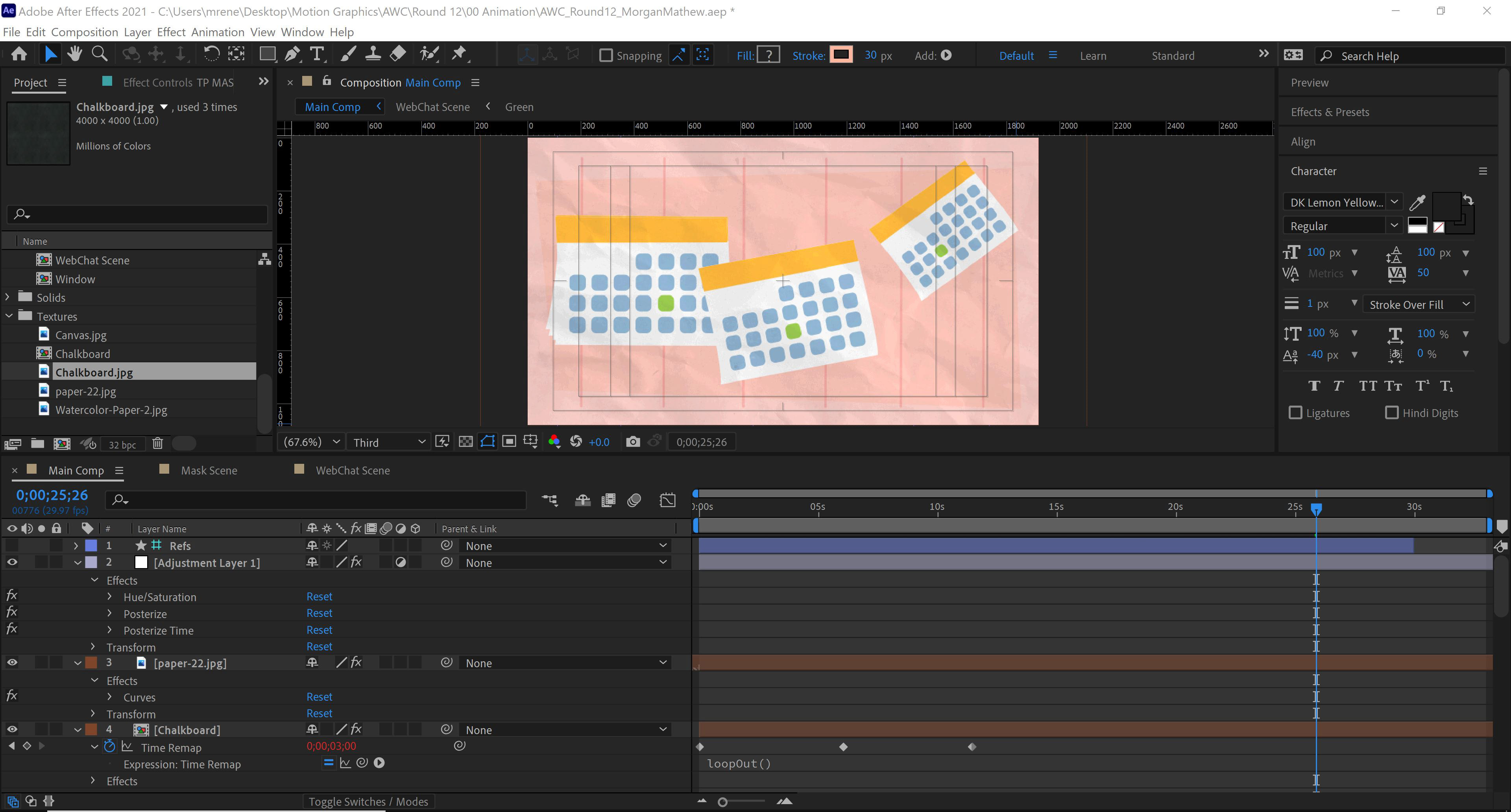The image size is (1511, 812).
Task: Click Reset for the Posterize effect
Action: tap(319, 613)
